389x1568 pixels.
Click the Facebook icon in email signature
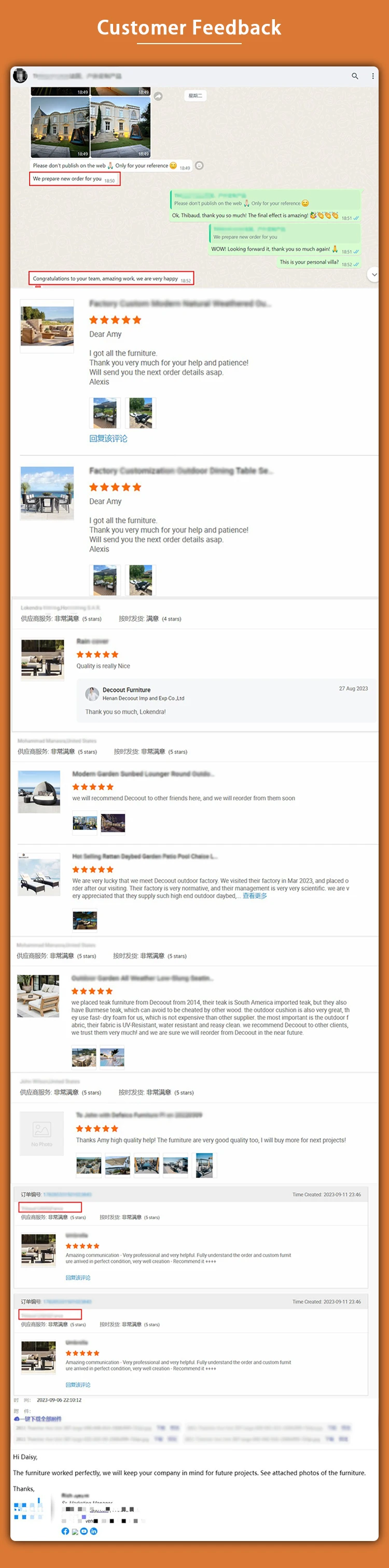tap(65, 1531)
